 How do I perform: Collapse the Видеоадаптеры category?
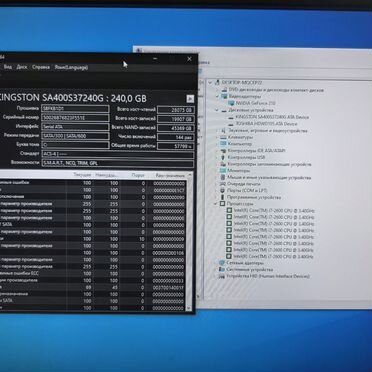pos(217,96)
